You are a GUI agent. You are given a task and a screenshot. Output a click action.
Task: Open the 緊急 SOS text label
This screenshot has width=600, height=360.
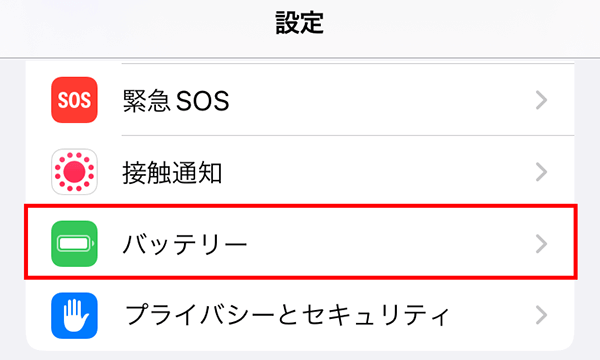click(176, 101)
